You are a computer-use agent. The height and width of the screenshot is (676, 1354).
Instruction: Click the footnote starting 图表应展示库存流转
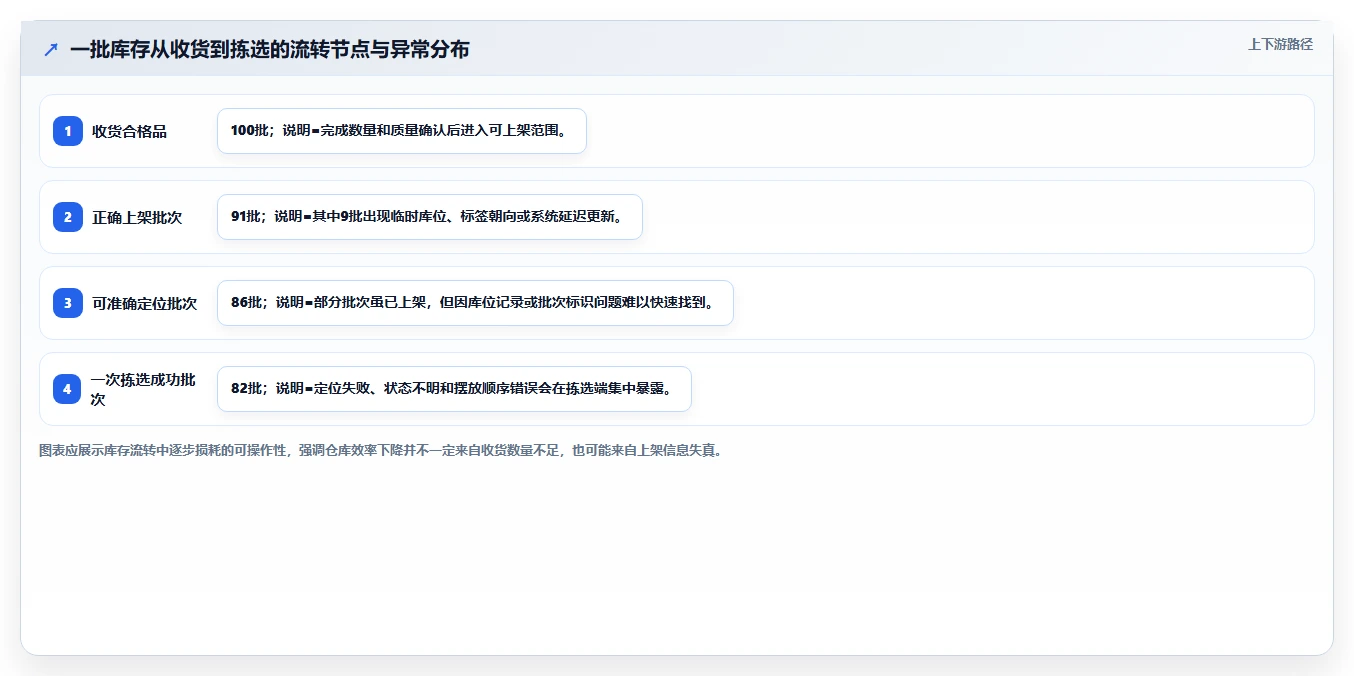pos(380,451)
